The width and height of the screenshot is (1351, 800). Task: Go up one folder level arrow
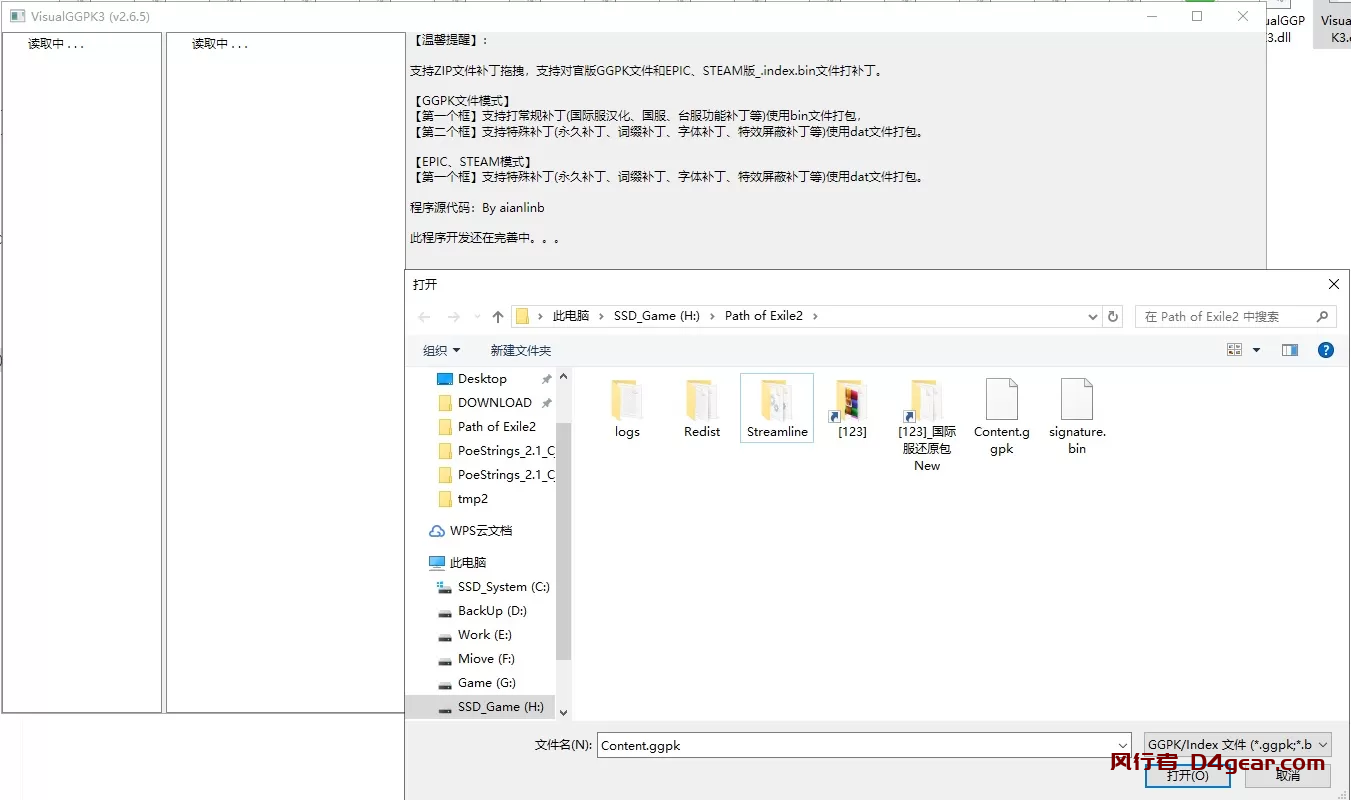pyautogui.click(x=498, y=316)
